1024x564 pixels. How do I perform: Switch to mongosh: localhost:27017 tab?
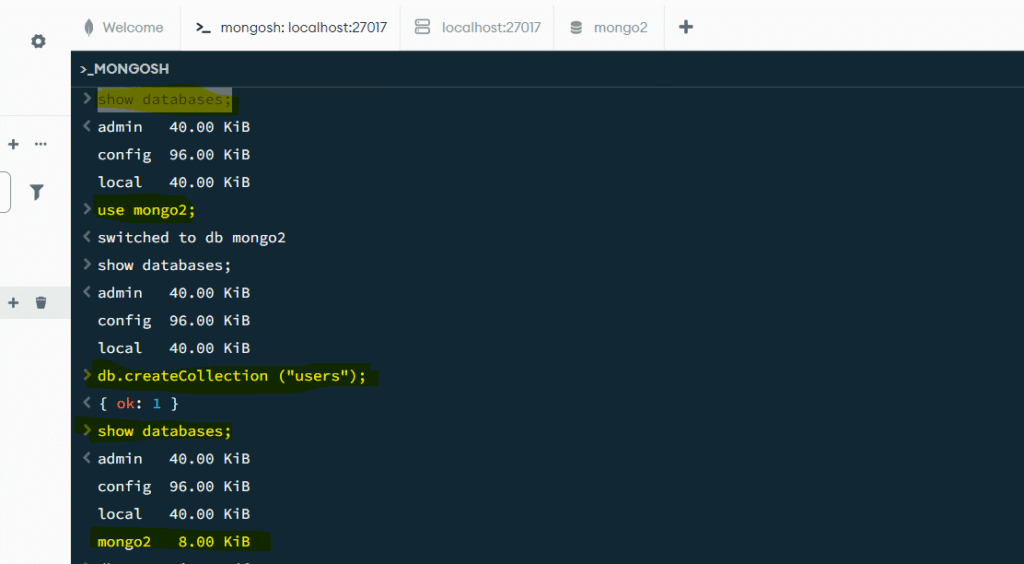(291, 27)
